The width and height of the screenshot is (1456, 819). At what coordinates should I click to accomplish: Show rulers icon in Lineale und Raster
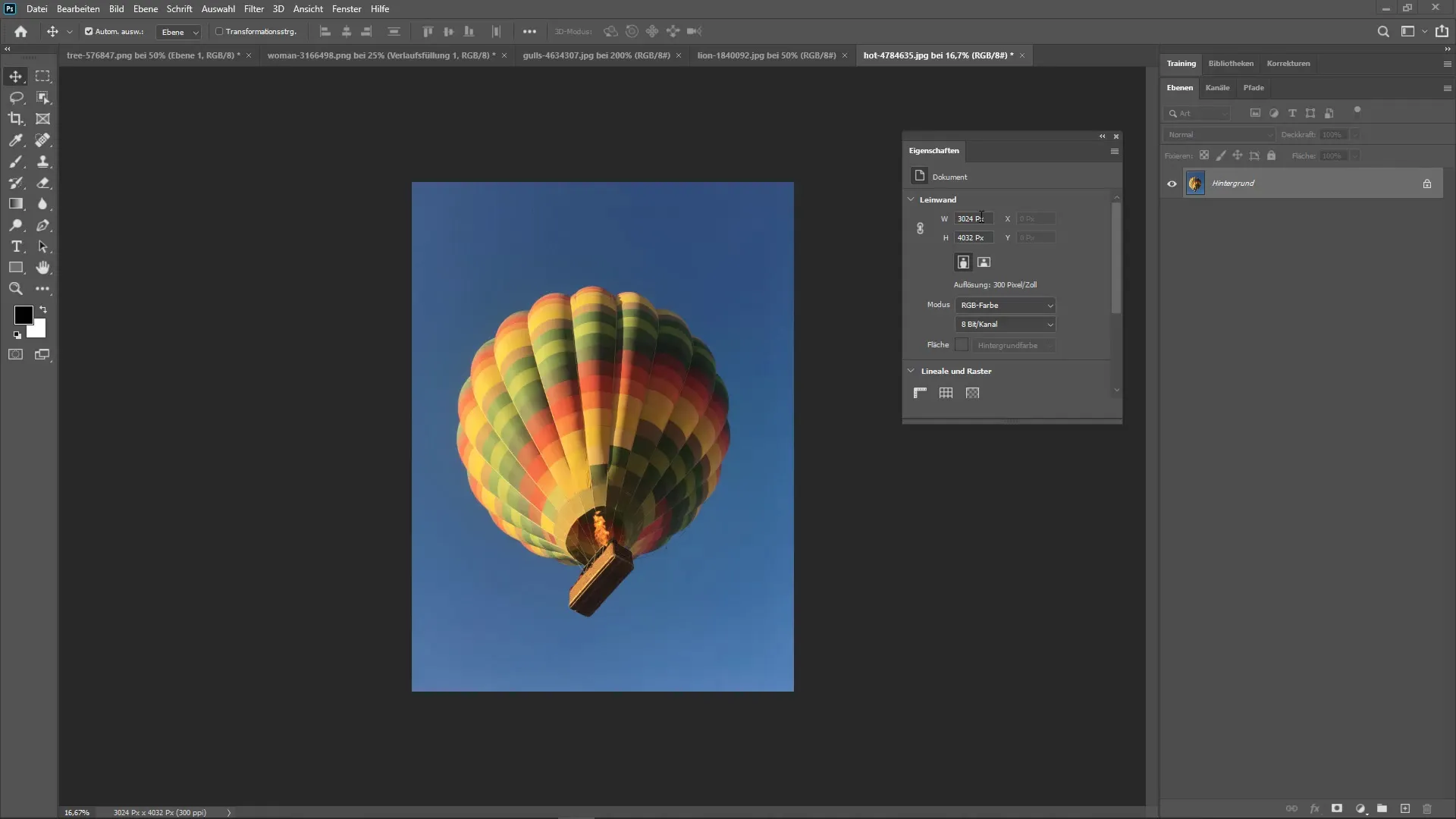pyautogui.click(x=920, y=393)
